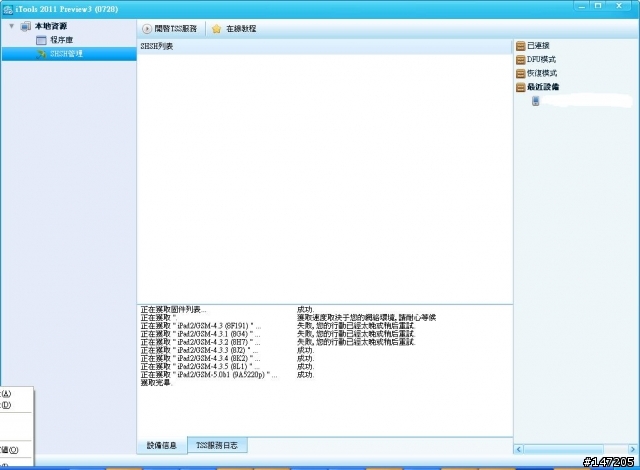This screenshot has width=640, height=470.
Task: Click log entry iPad2/GSM-4.3.2 (8H7)
Action: click(x=200, y=342)
